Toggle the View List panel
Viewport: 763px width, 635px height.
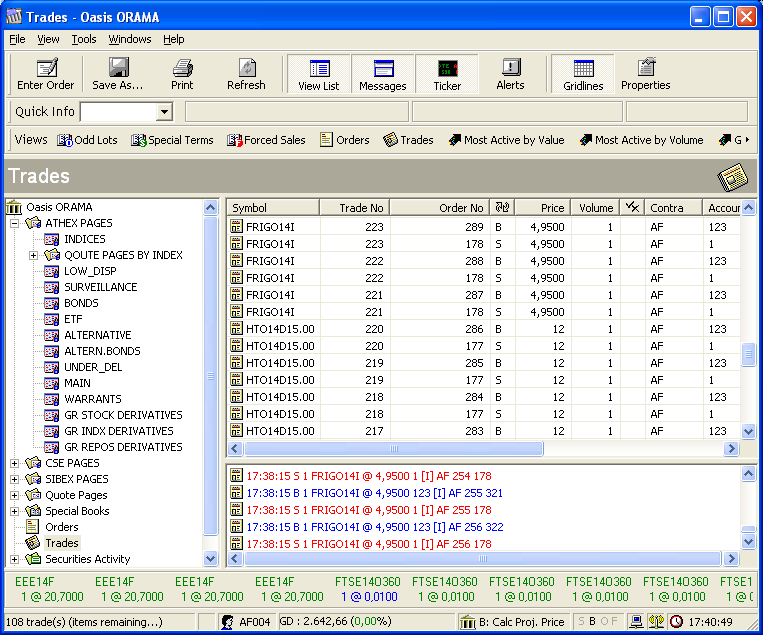coord(319,74)
